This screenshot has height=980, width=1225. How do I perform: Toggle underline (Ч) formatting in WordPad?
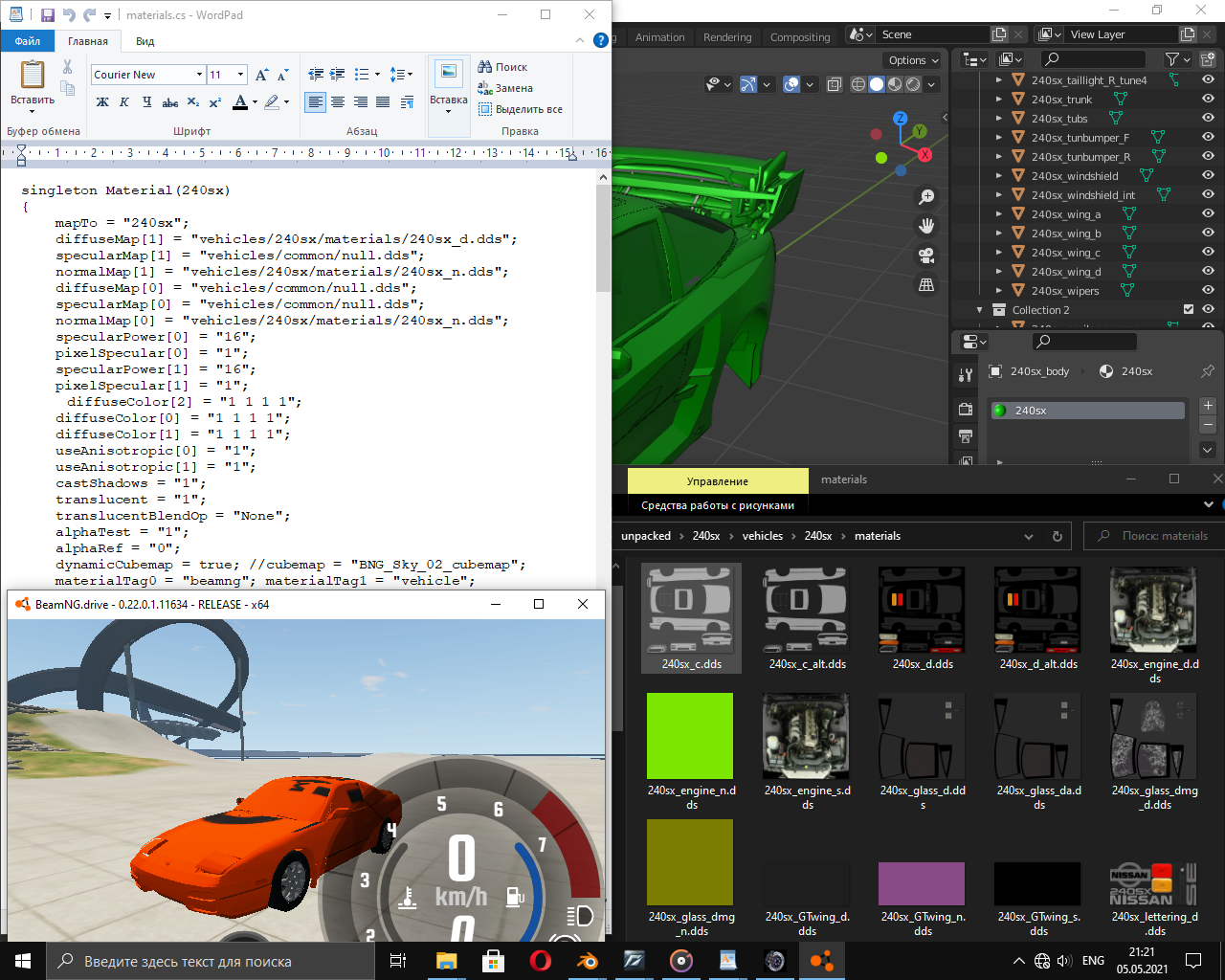tap(146, 101)
